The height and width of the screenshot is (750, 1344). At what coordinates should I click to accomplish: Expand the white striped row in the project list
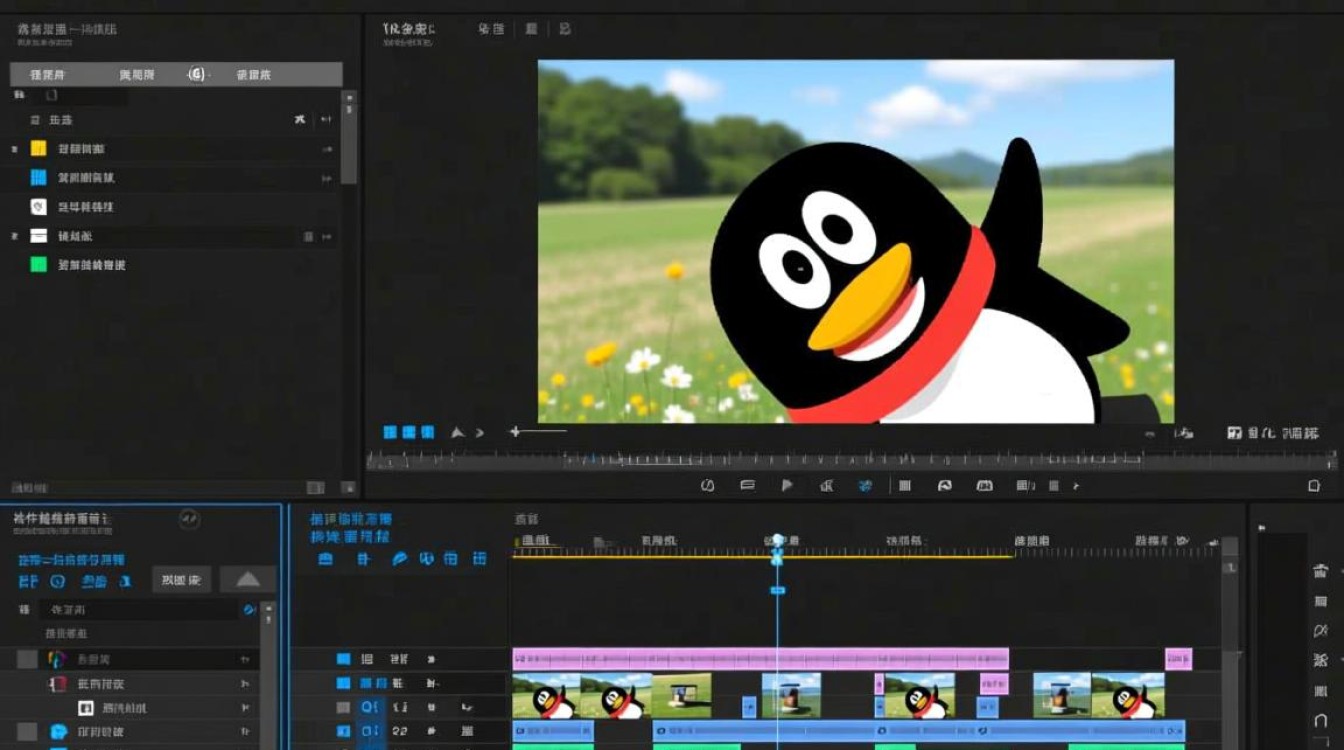click(x=14, y=236)
